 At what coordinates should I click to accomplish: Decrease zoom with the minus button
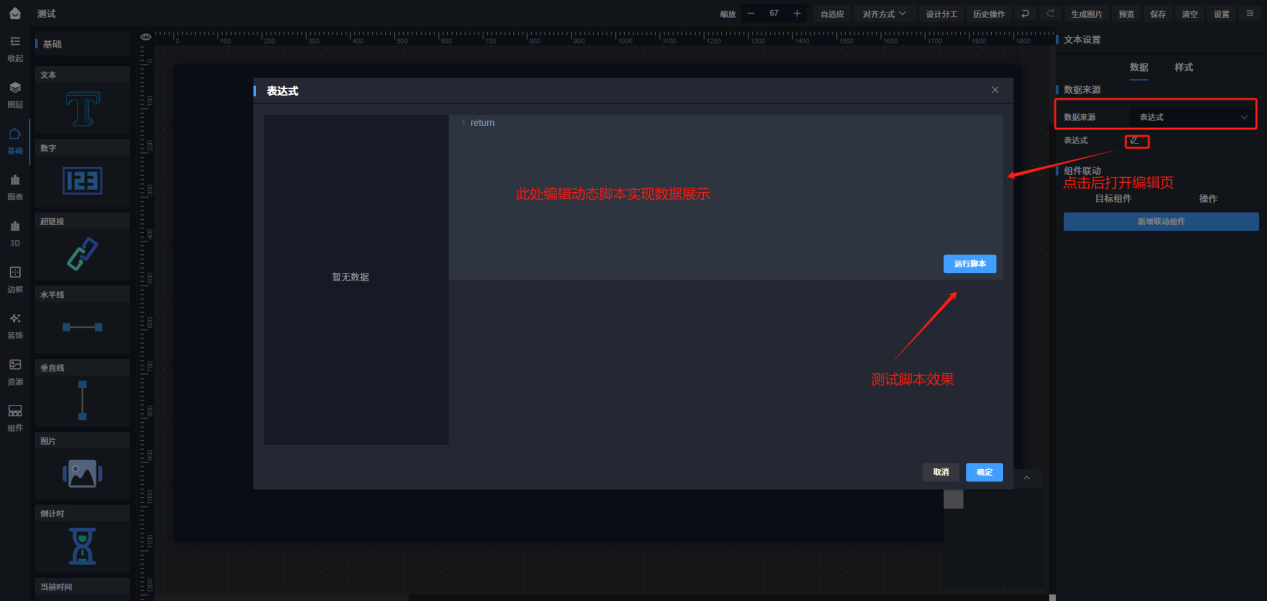751,14
